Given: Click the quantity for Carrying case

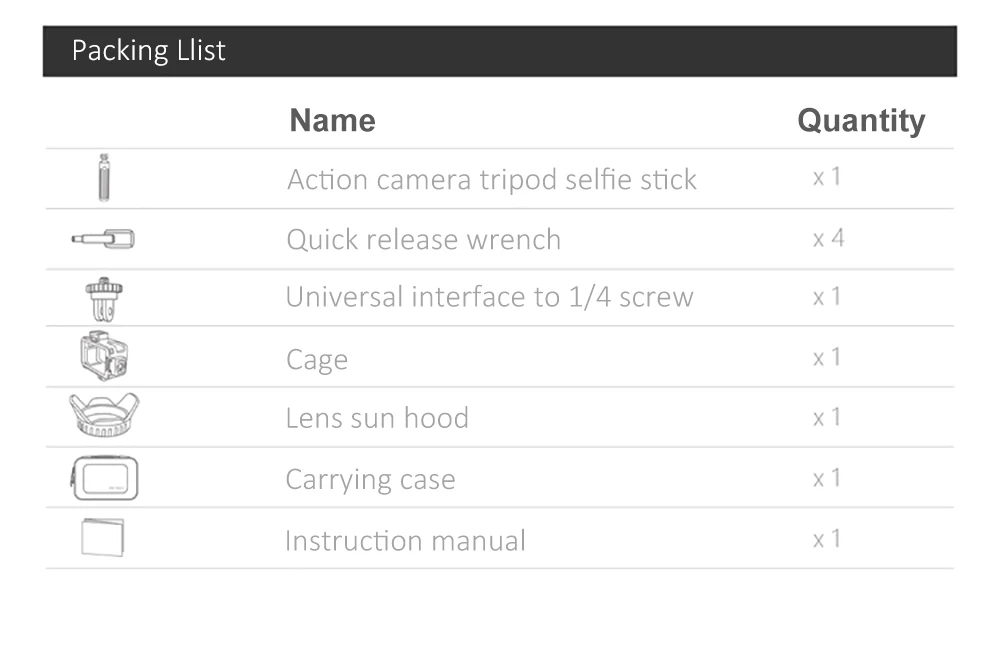Looking at the screenshot, I should click(827, 478).
